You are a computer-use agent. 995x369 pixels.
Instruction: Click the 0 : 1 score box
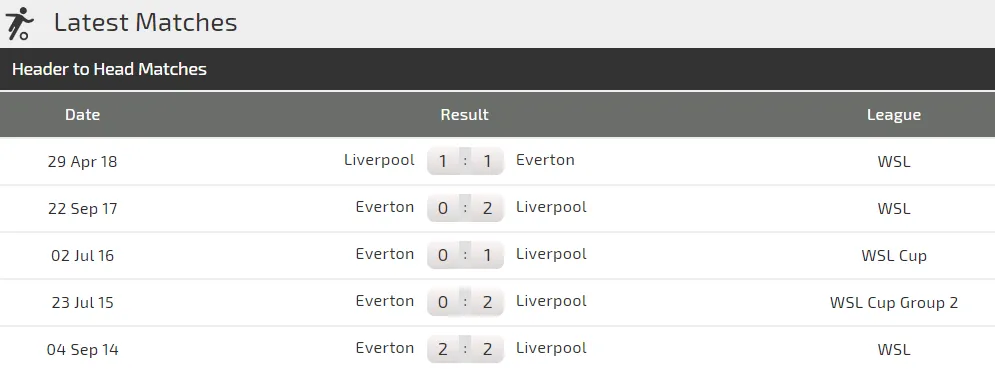tap(465, 255)
